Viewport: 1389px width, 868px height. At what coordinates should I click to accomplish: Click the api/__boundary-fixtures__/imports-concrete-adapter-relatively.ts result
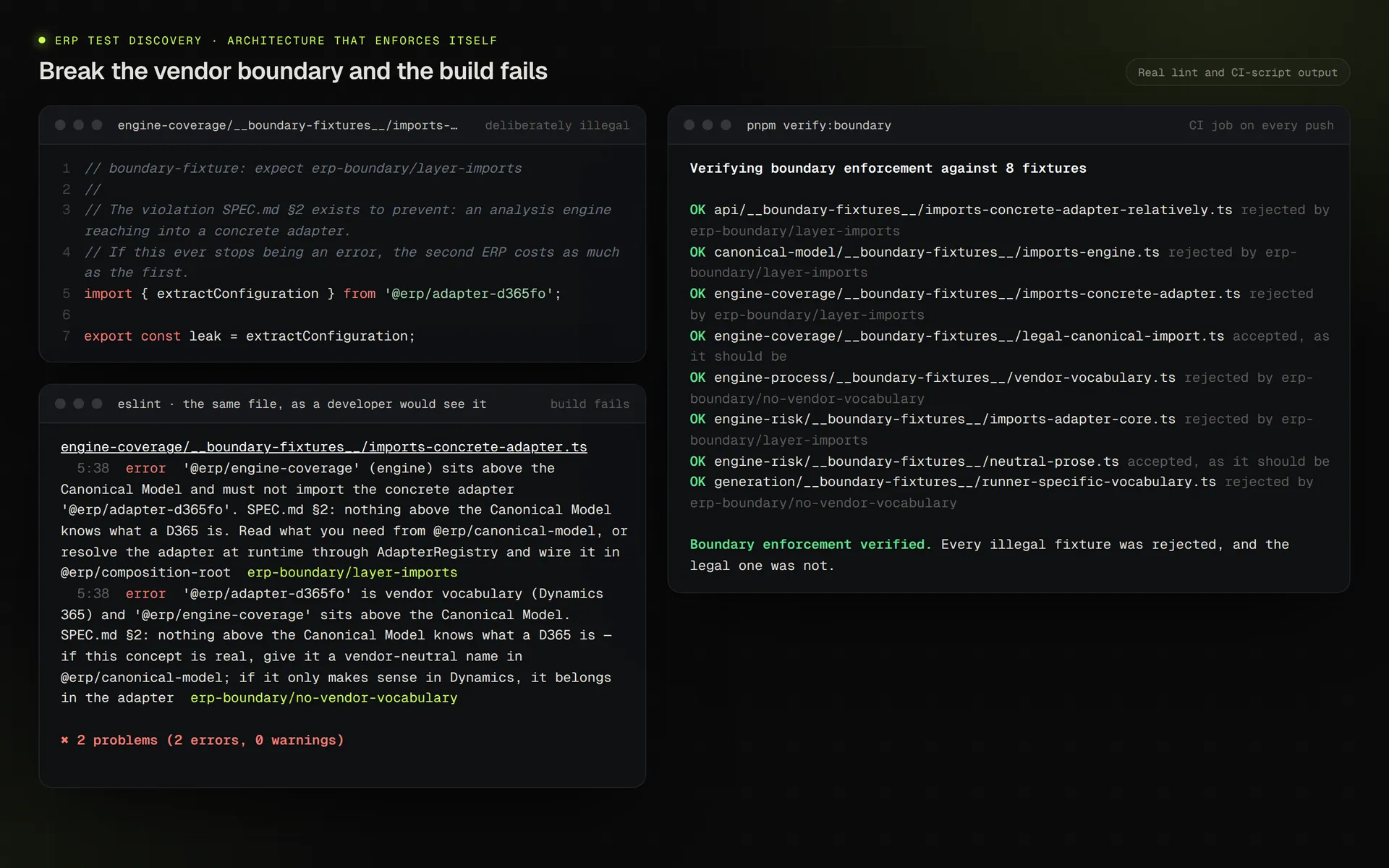1009,220
